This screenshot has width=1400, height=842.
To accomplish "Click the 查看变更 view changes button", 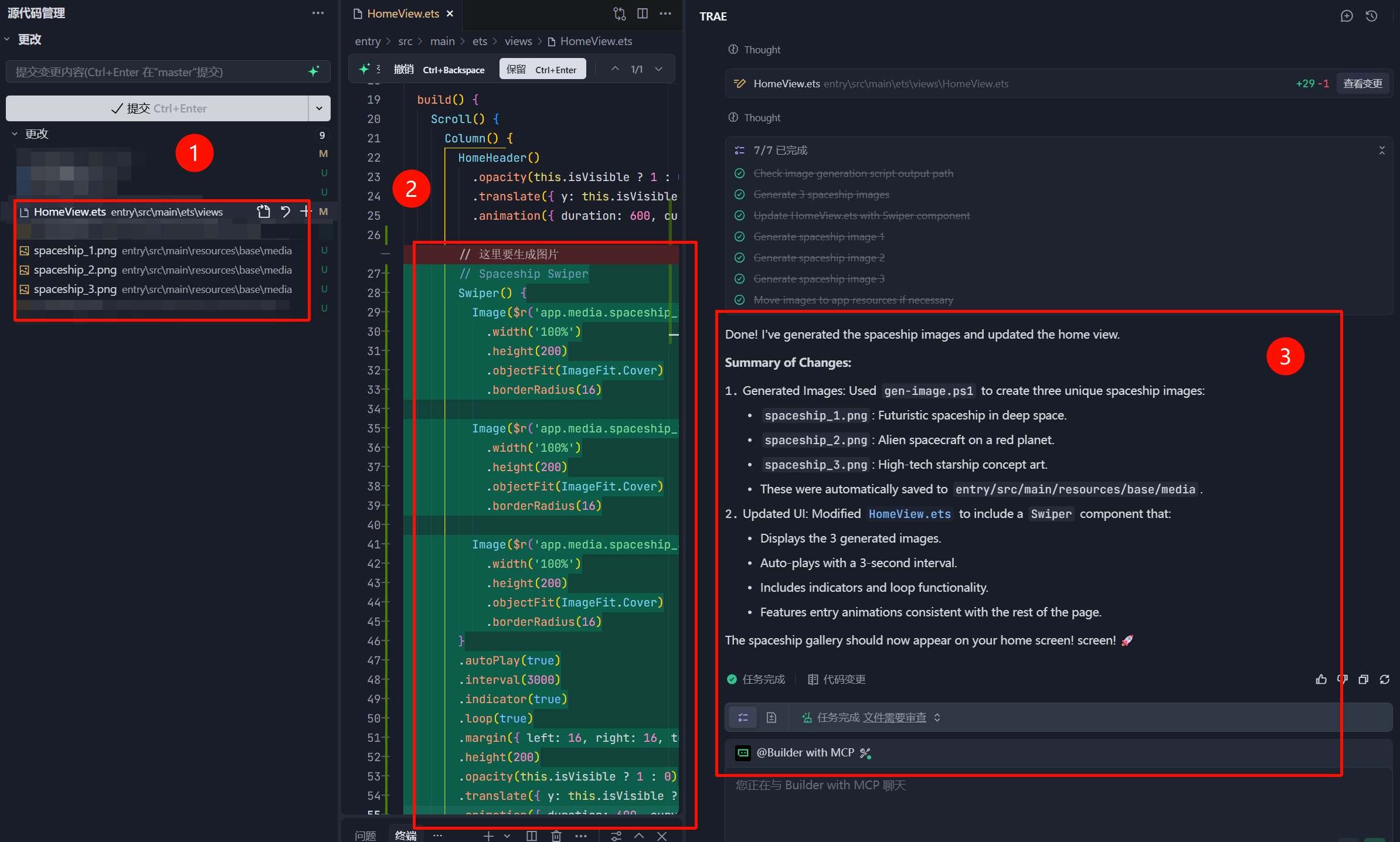I will (x=1362, y=83).
